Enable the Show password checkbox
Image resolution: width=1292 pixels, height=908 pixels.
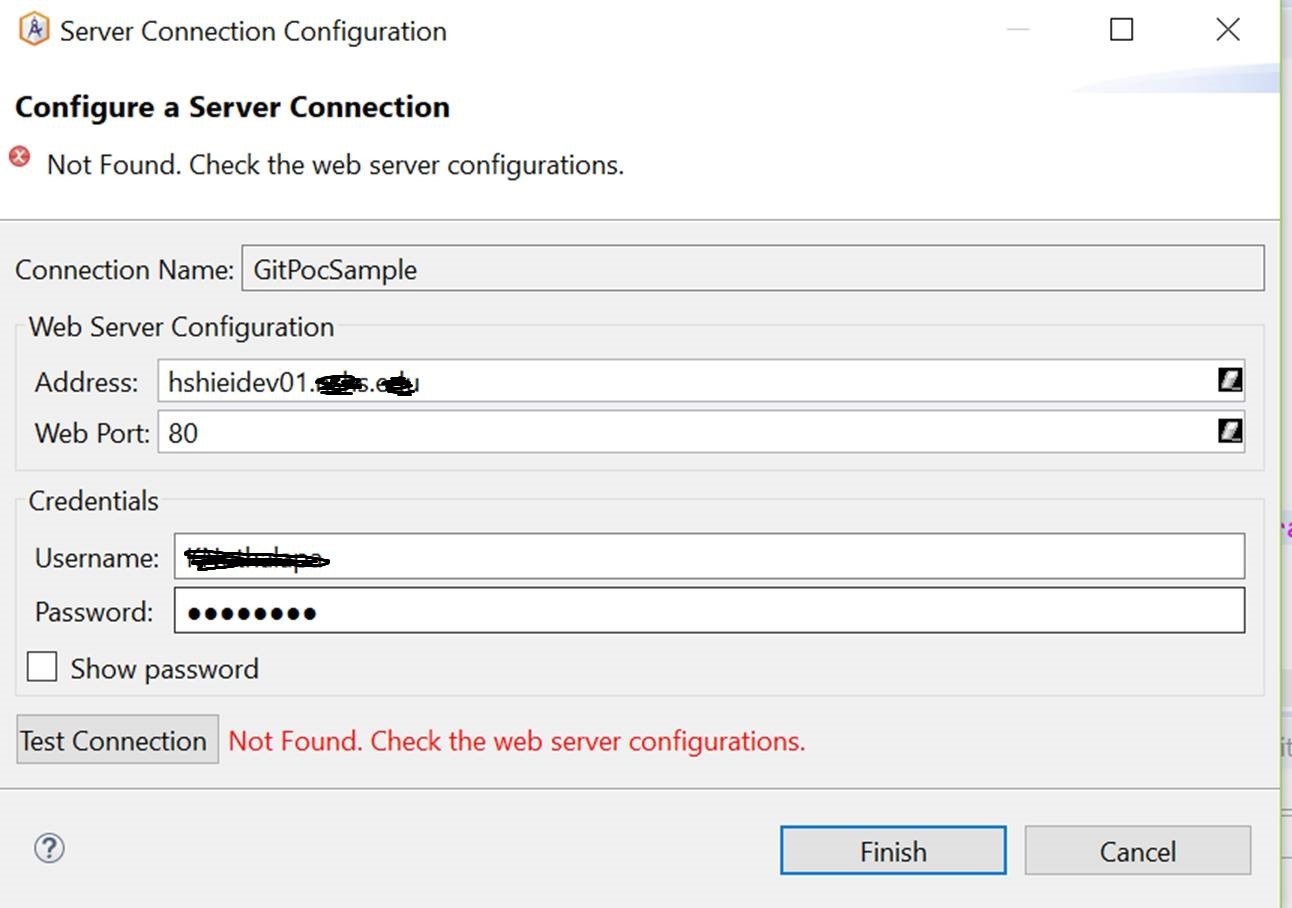(42, 667)
